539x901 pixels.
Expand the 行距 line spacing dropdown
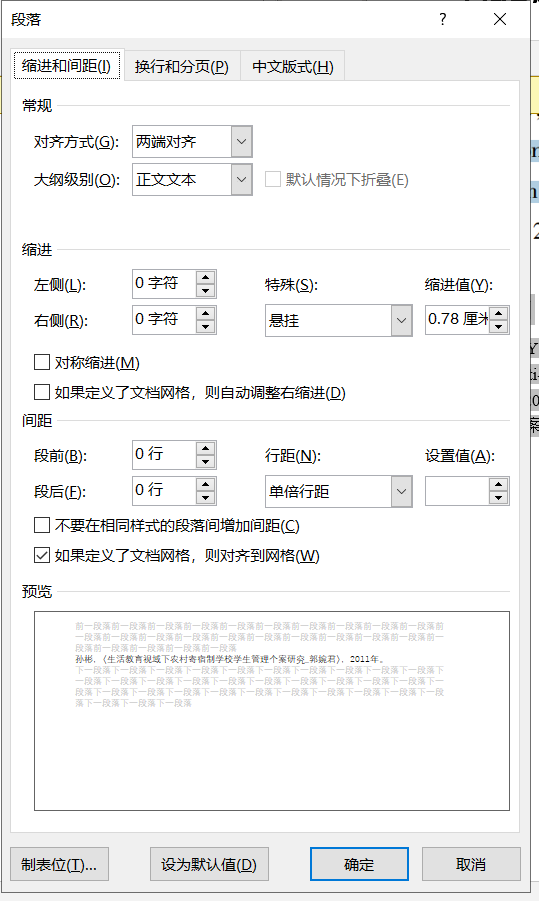pos(402,491)
